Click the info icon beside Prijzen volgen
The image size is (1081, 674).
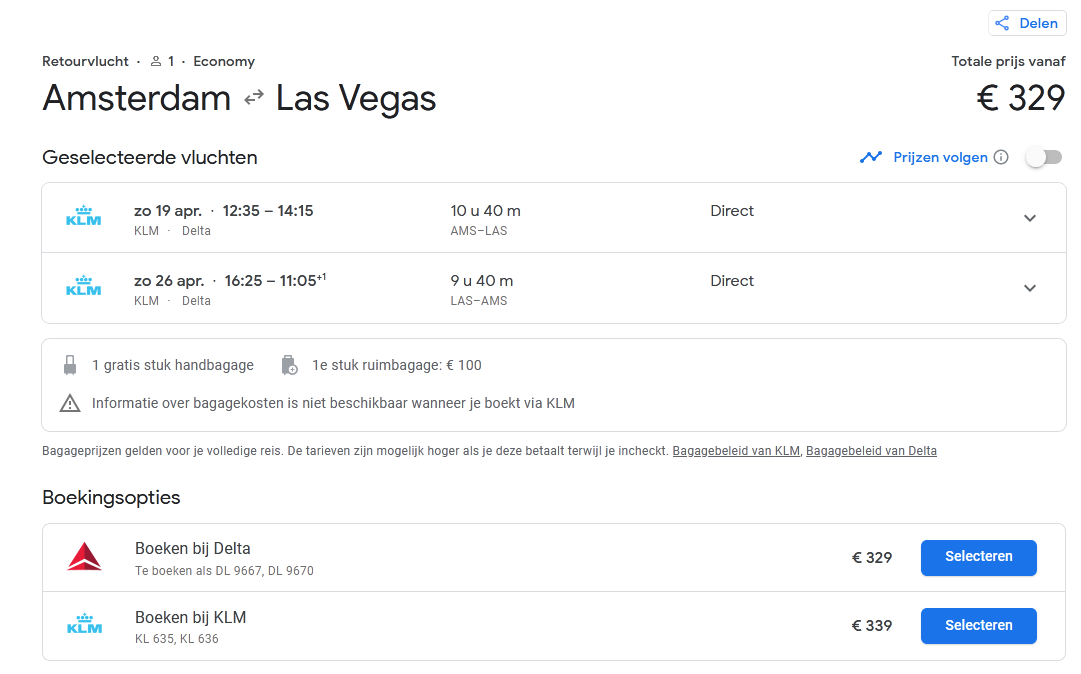pos(1001,157)
